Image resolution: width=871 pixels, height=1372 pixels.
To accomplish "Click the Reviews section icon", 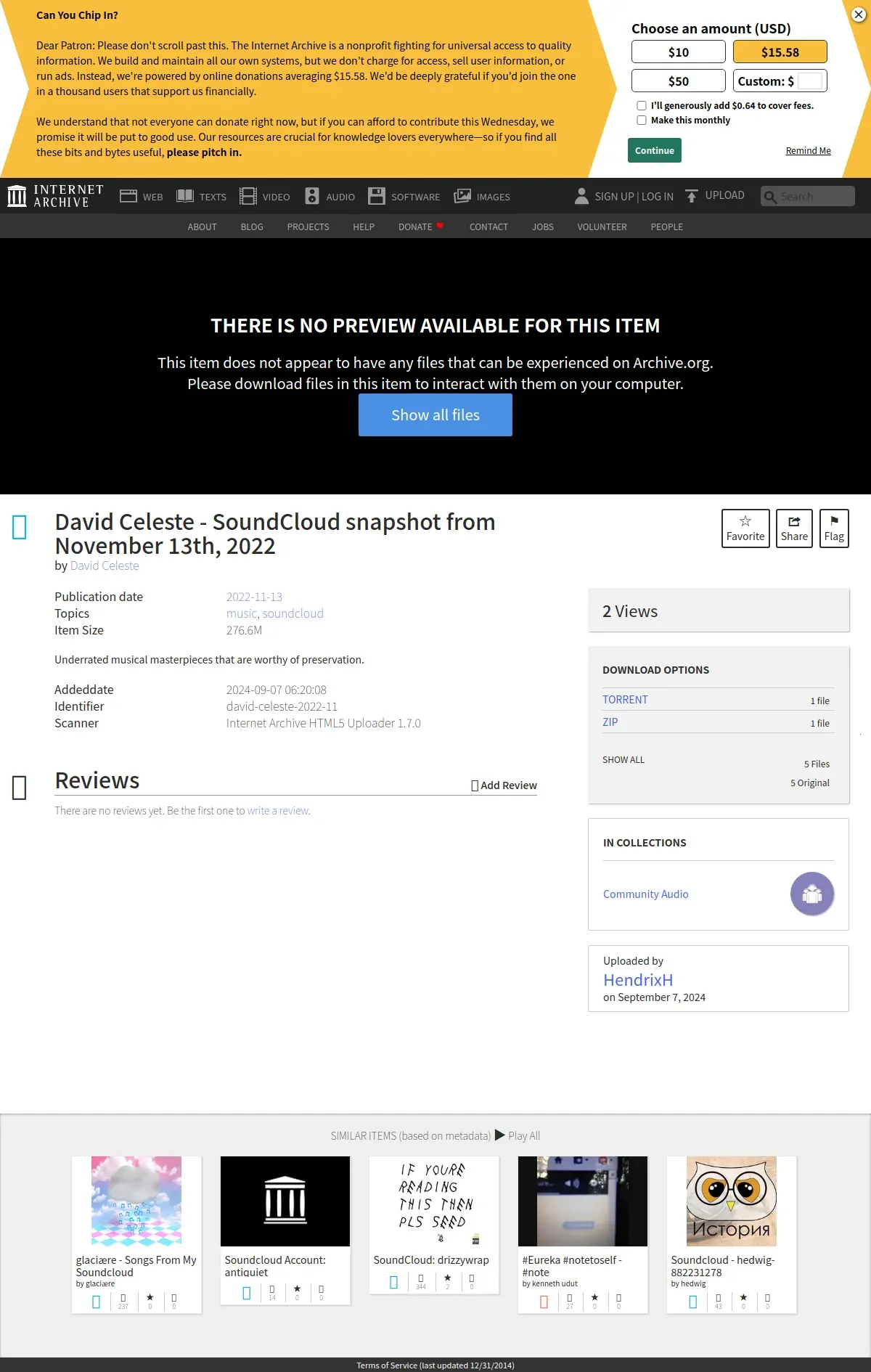I will click(20, 788).
